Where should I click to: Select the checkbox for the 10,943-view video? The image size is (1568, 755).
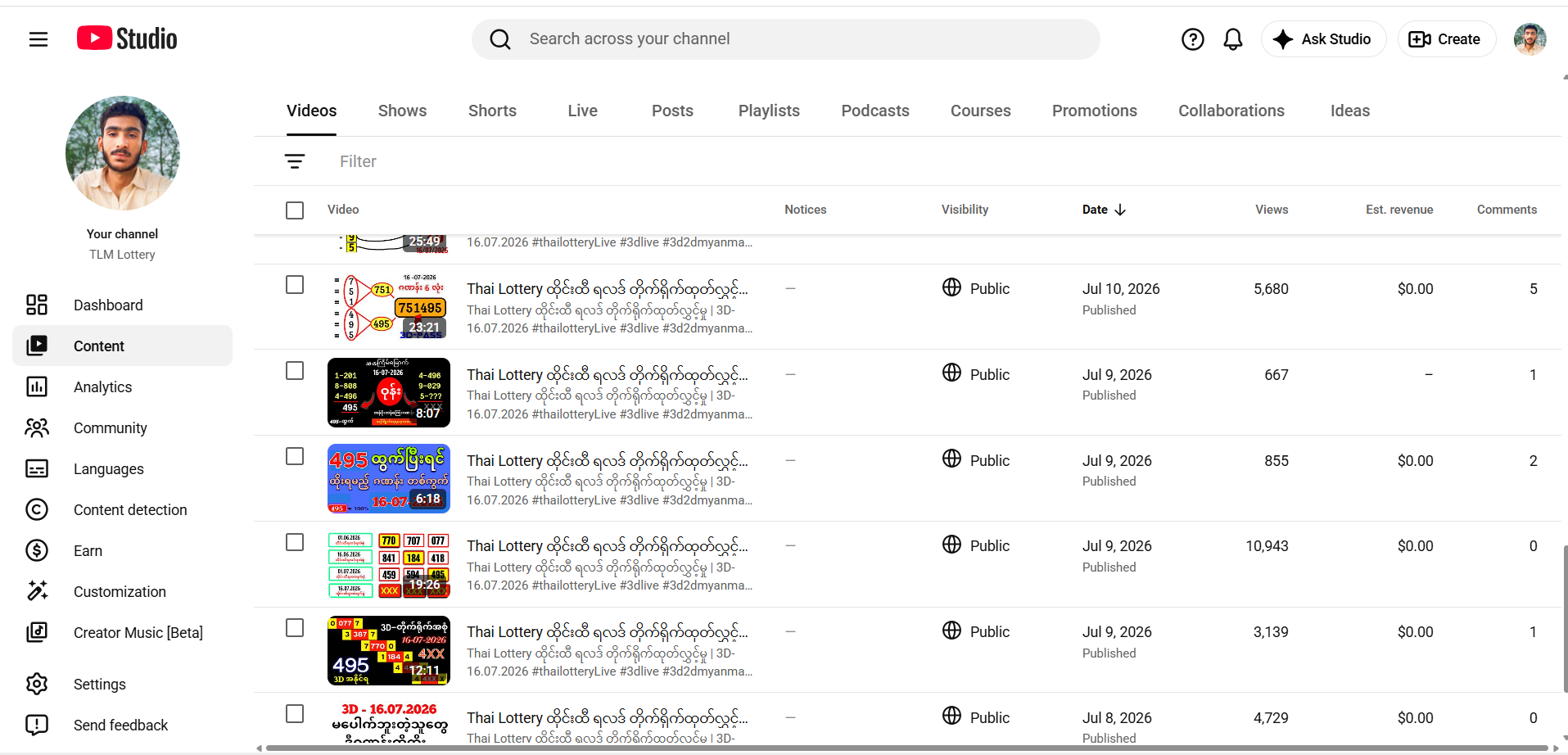(295, 543)
